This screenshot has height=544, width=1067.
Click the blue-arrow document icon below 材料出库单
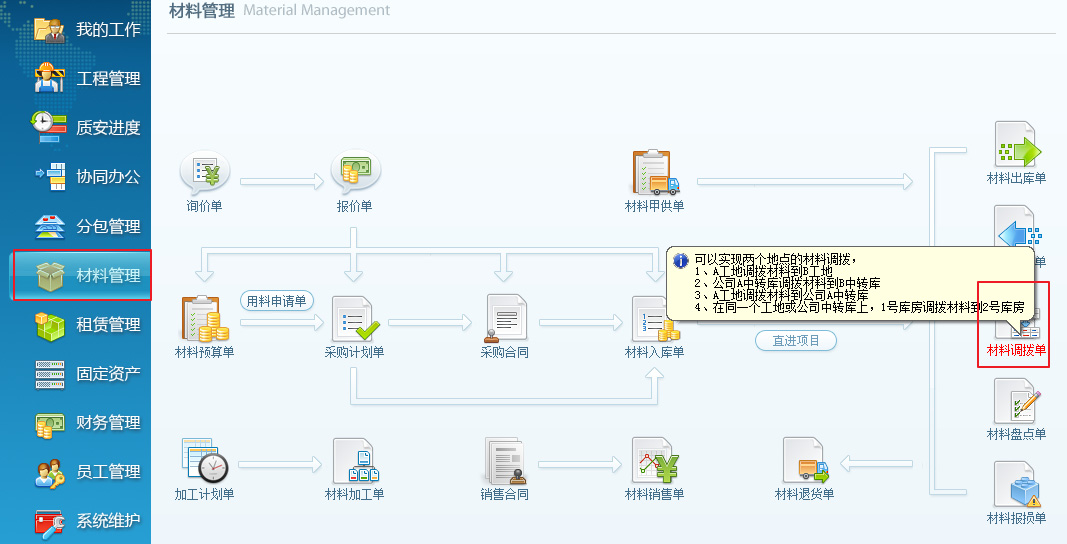pos(1017,228)
